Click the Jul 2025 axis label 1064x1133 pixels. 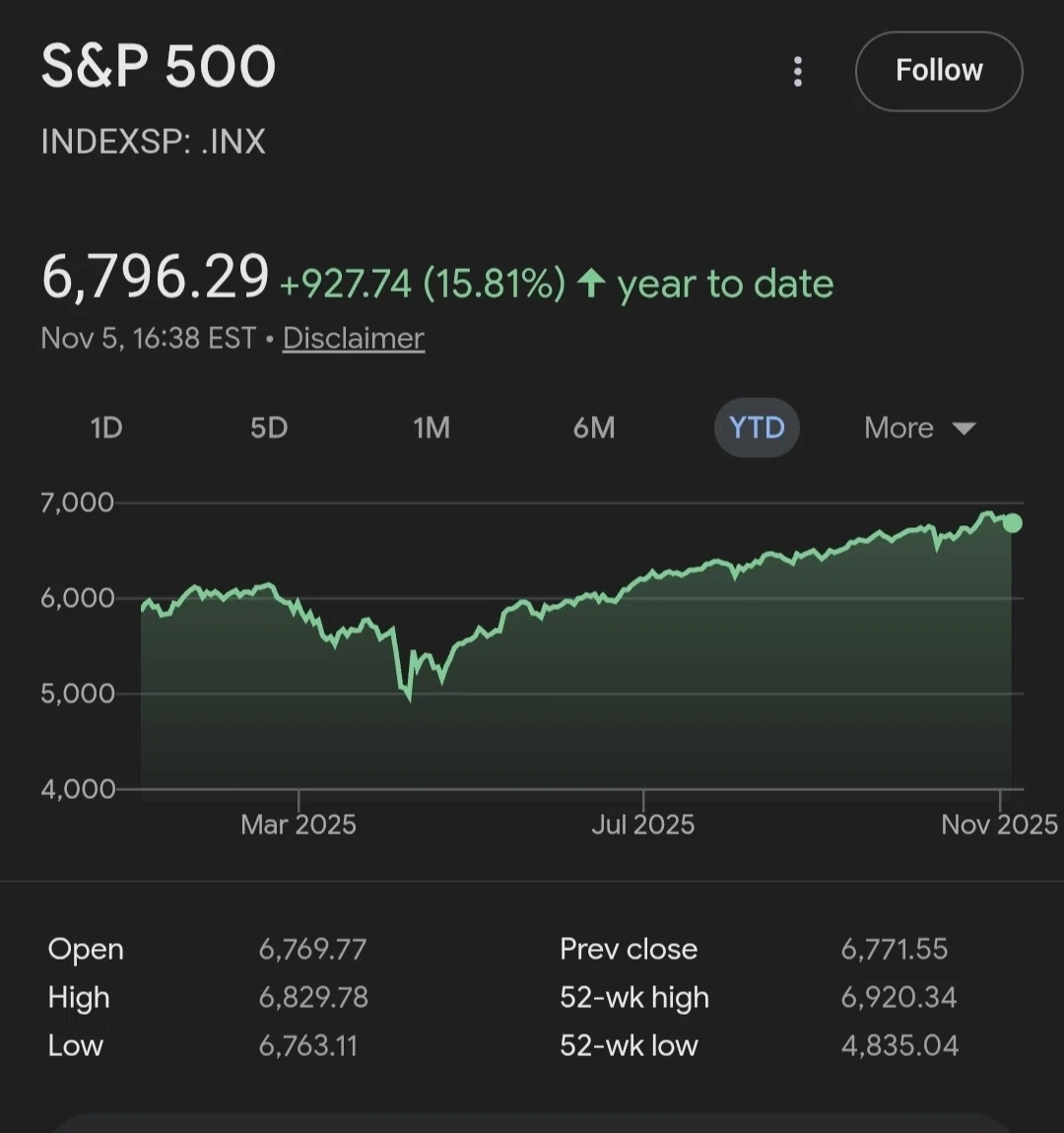tap(643, 825)
